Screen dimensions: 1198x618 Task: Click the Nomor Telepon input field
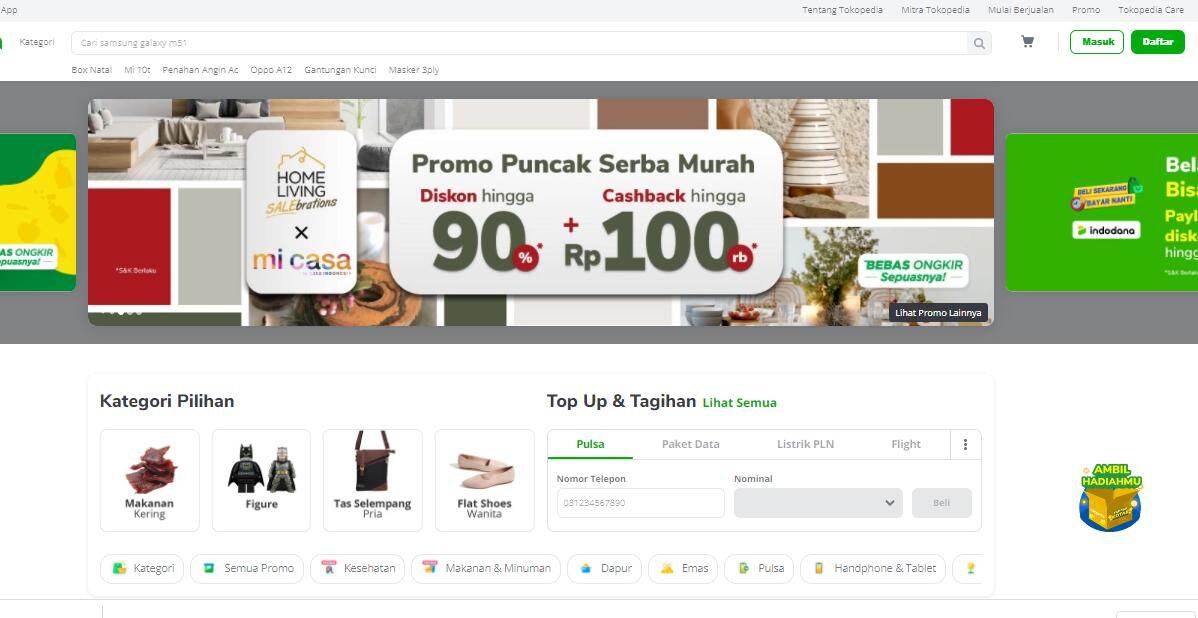point(640,503)
